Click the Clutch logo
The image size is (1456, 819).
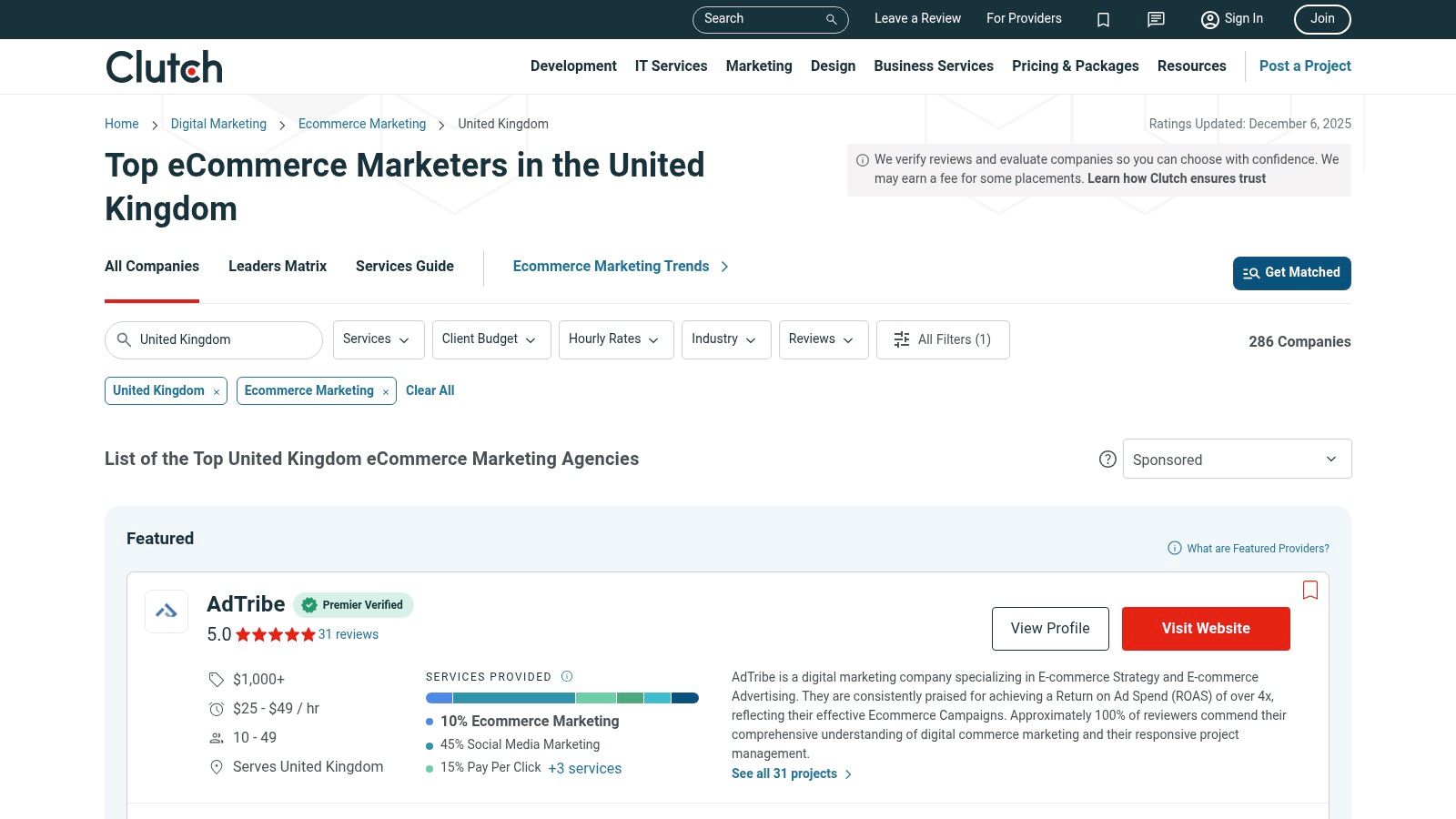coord(164,66)
